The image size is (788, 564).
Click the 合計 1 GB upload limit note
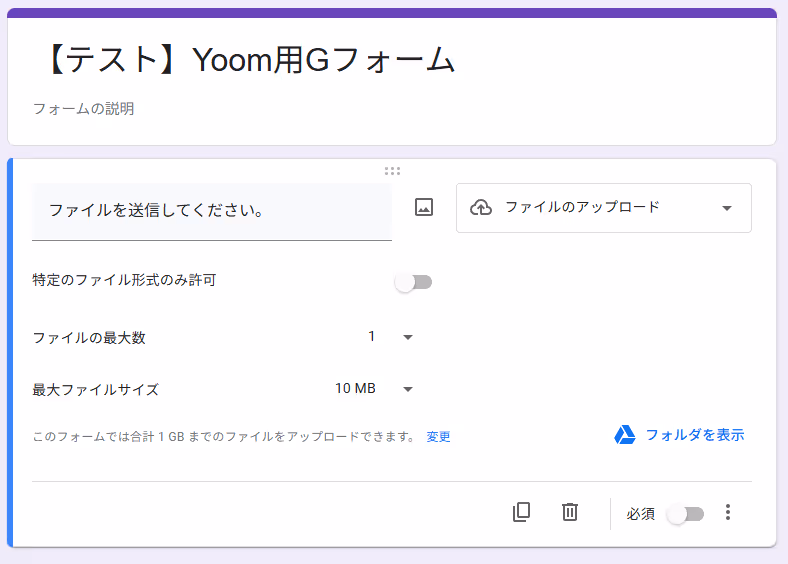pyautogui.click(x=224, y=437)
